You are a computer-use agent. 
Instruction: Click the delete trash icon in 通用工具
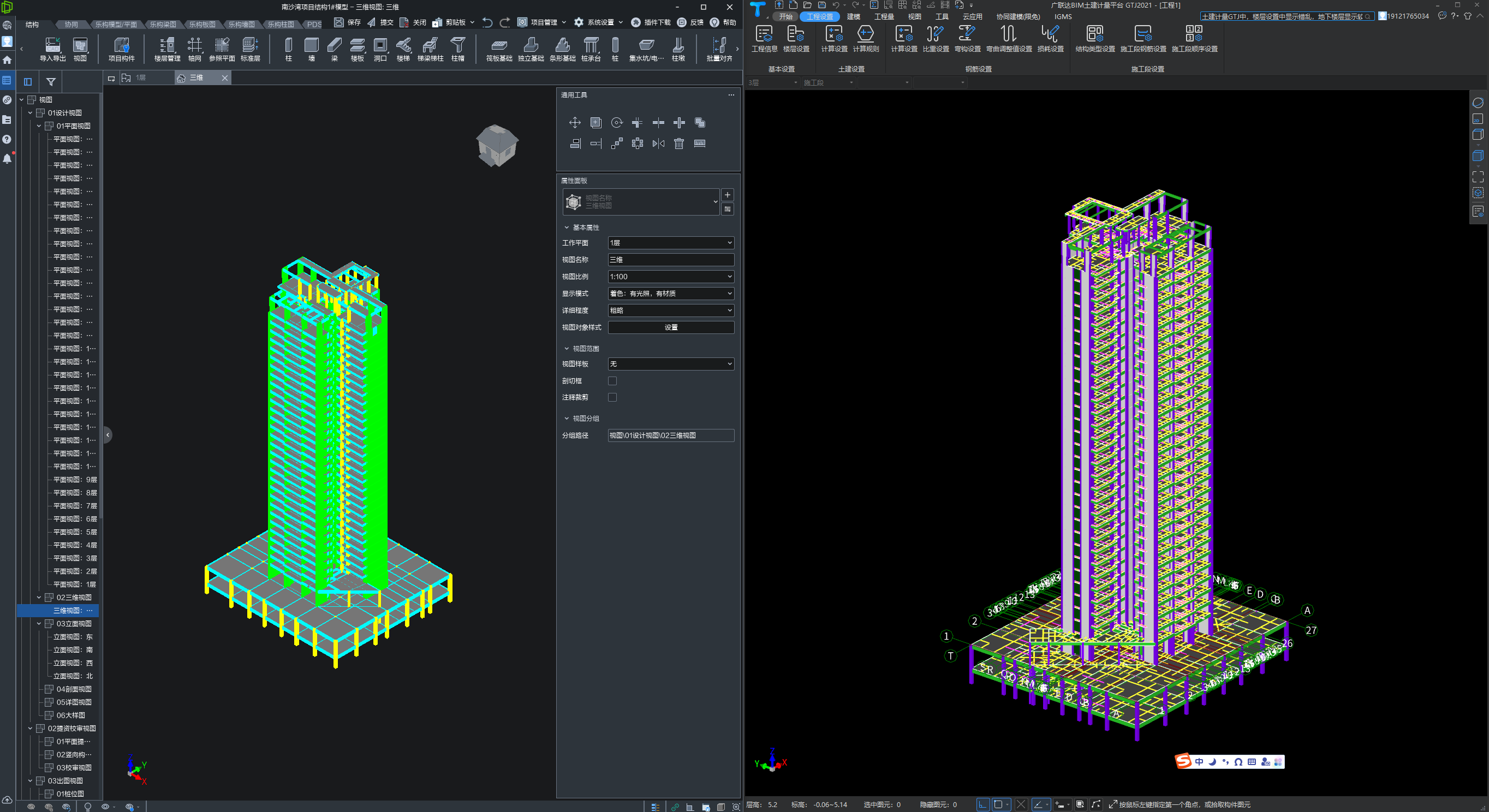click(678, 144)
